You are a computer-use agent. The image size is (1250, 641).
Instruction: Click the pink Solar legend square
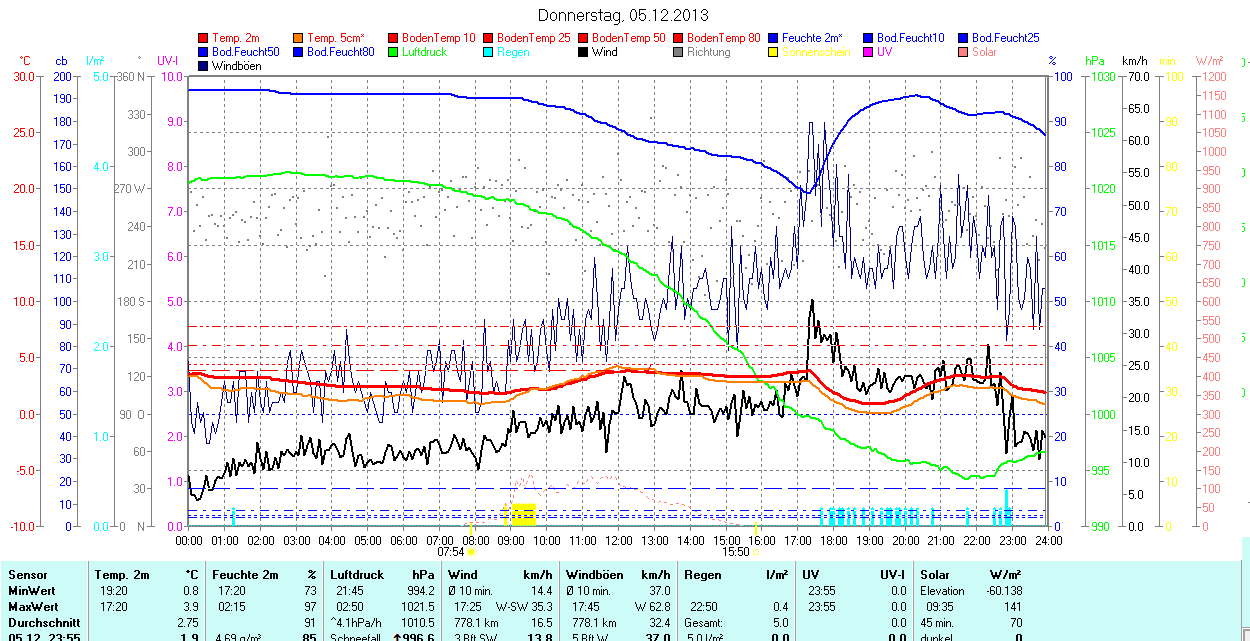point(964,52)
